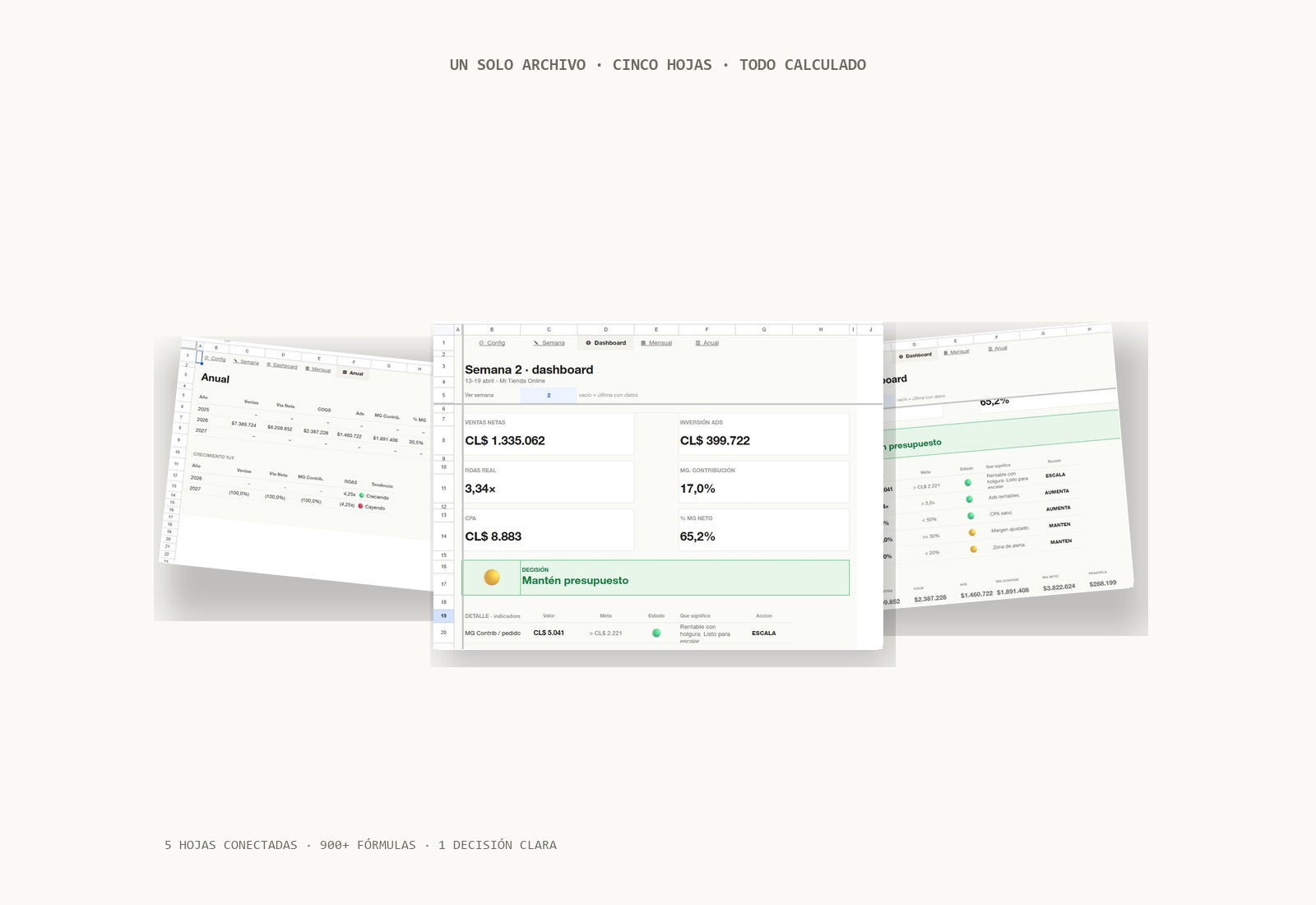
Task: Select the % MG NETO value 65,2% in center sheet
Action: [697, 536]
